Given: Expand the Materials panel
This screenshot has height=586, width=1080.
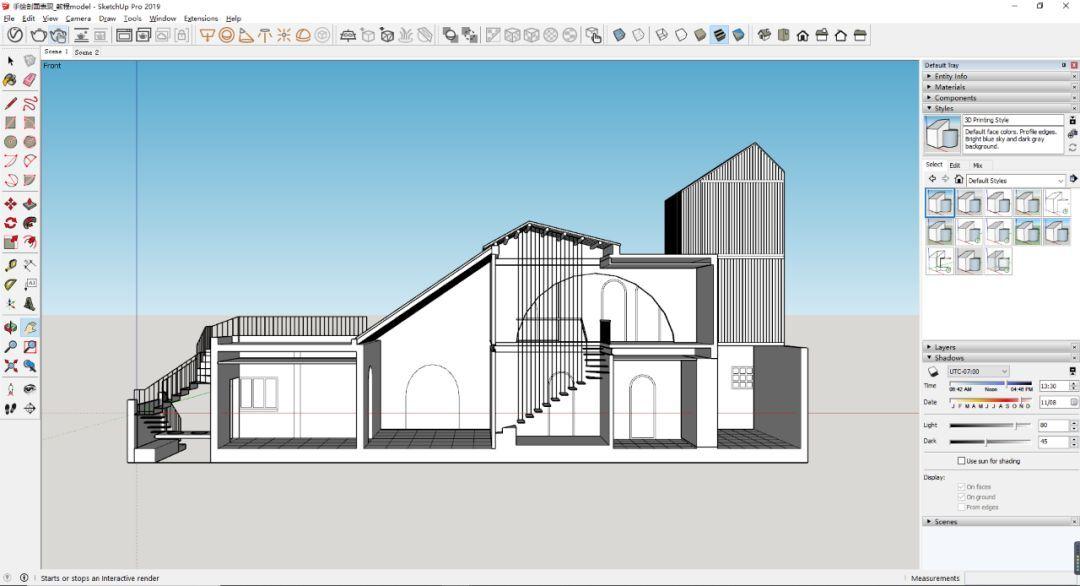Looking at the screenshot, I should point(999,87).
